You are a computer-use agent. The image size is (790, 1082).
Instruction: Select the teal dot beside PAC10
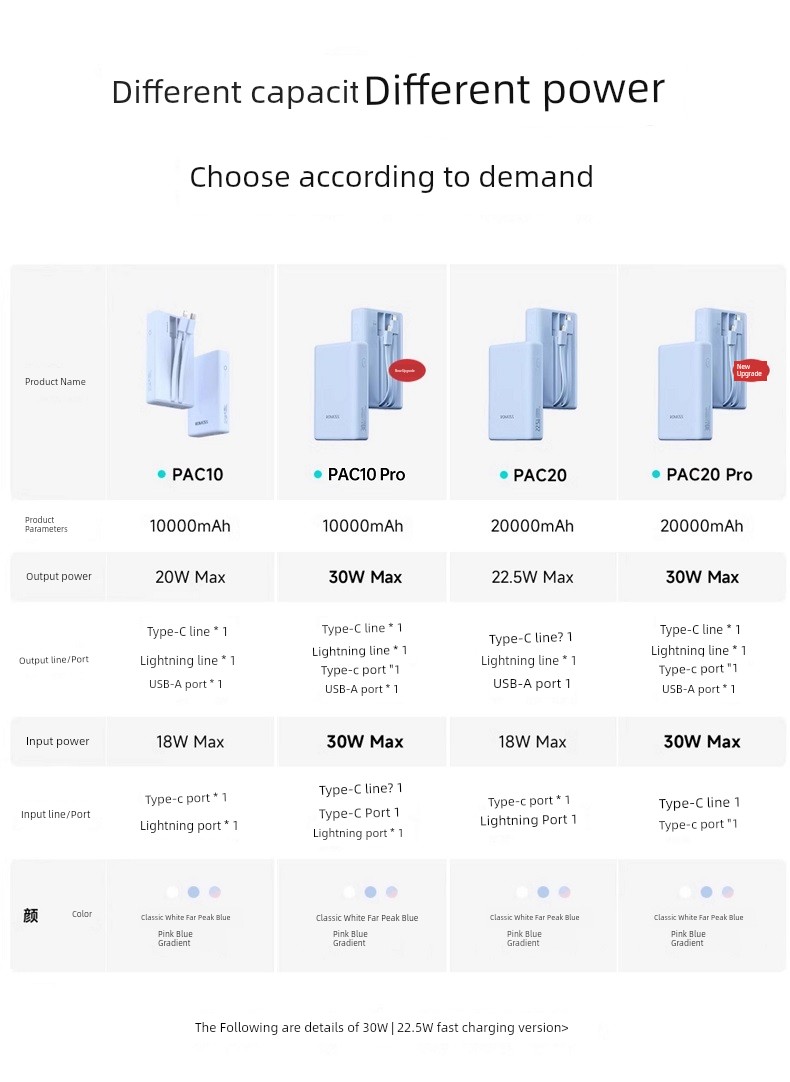[x=161, y=474]
